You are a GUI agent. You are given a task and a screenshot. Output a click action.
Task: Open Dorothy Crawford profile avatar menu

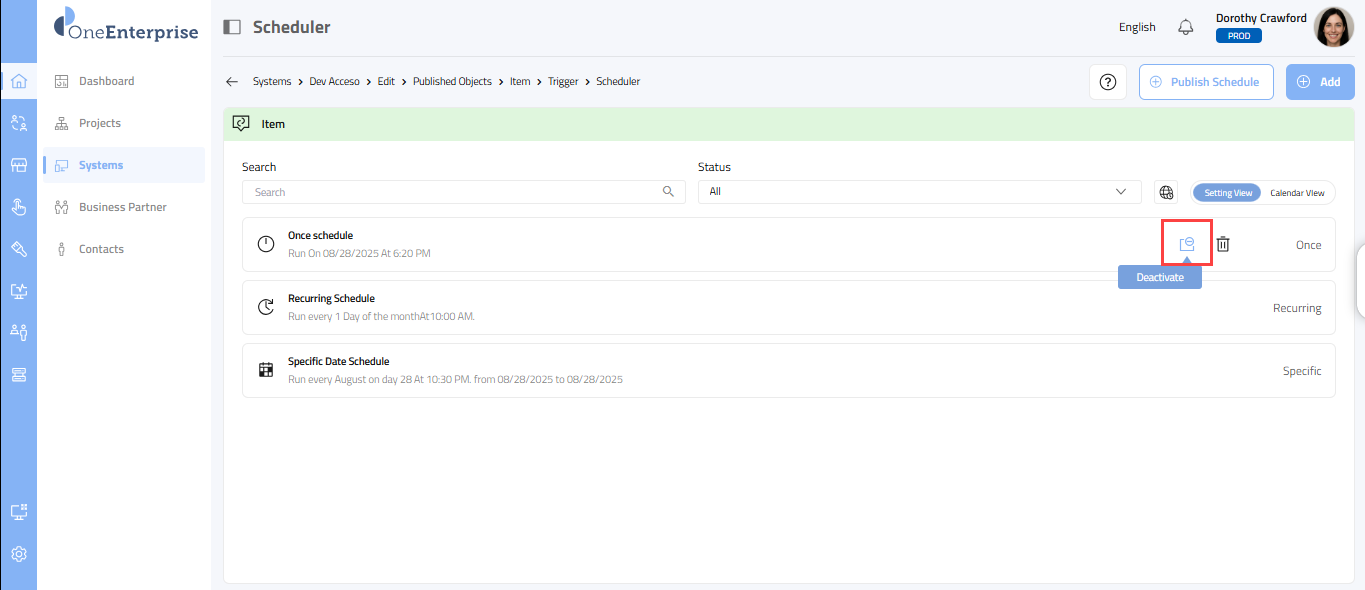(x=1333, y=27)
